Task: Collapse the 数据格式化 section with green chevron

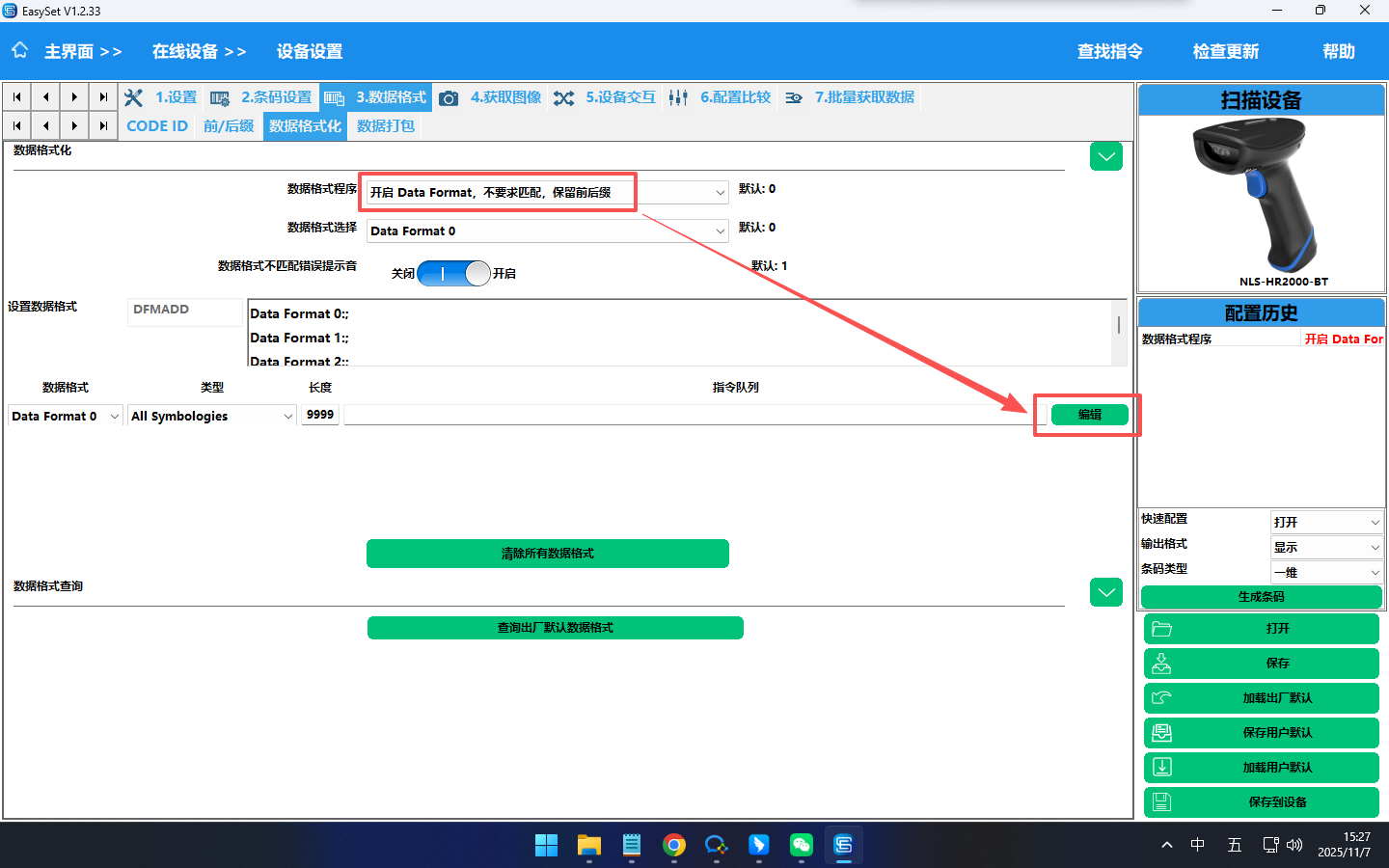Action: coord(1105,156)
